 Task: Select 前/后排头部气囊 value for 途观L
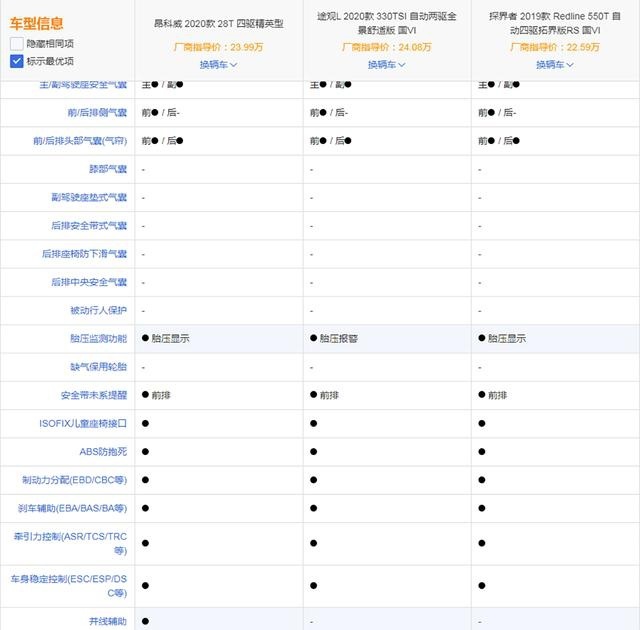point(331,141)
